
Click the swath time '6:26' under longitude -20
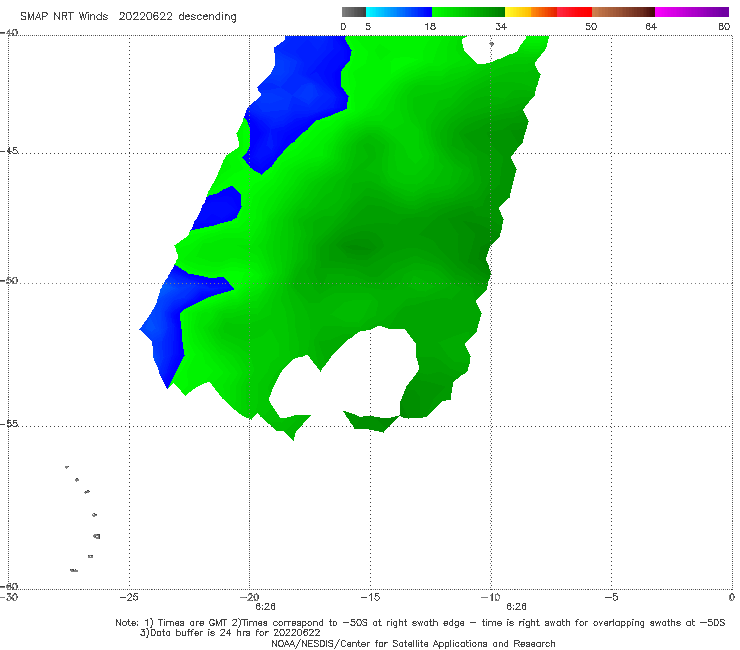[x=265, y=607]
